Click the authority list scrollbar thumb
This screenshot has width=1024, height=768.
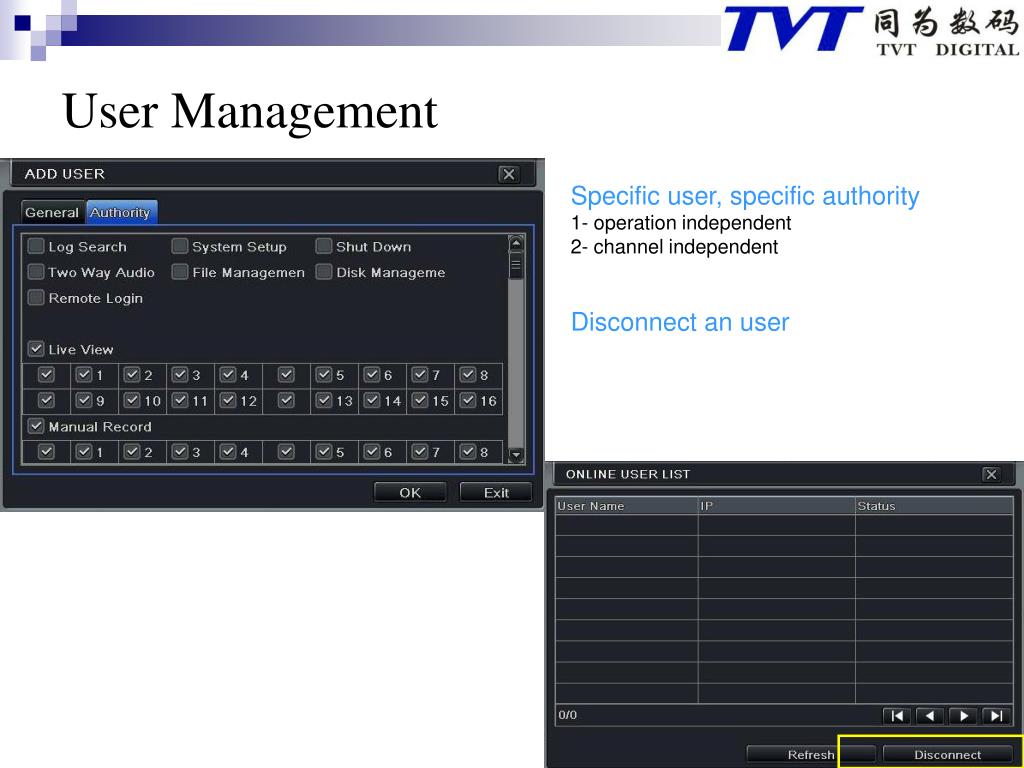[x=516, y=266]
